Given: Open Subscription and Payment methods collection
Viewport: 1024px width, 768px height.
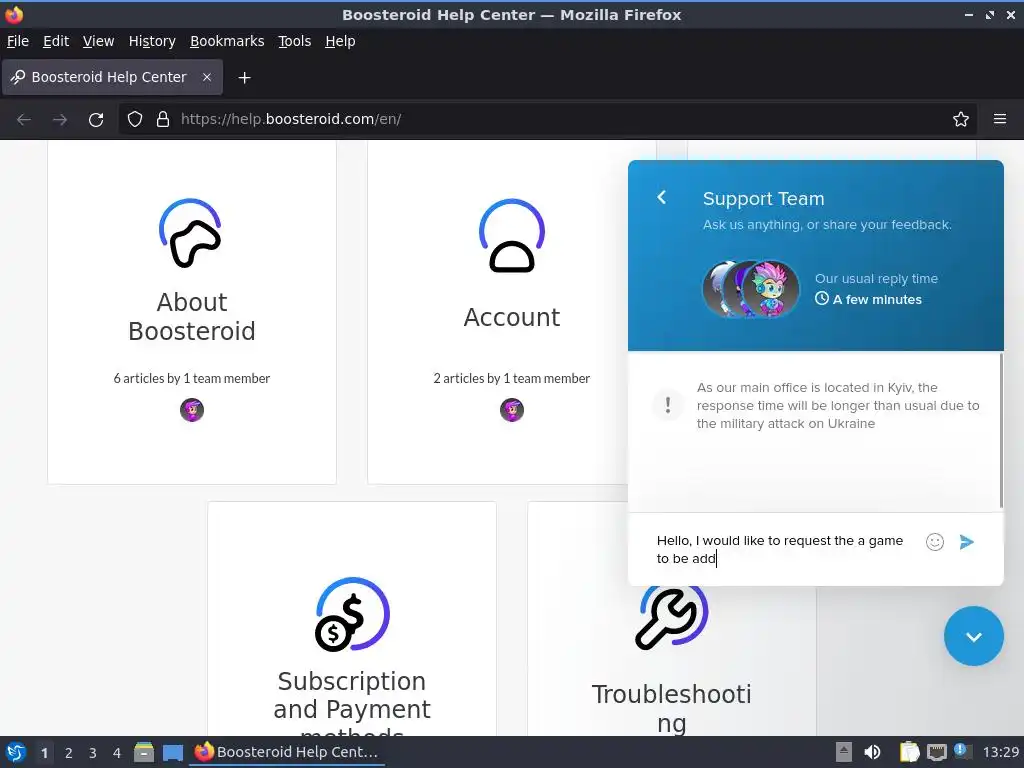Looking at the screenshot, I should click(352, 703).
